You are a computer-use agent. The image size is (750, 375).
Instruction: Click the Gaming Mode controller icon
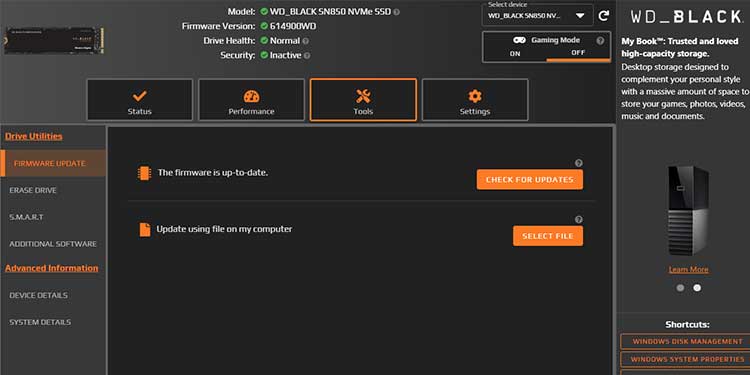[x=520, y=40]
